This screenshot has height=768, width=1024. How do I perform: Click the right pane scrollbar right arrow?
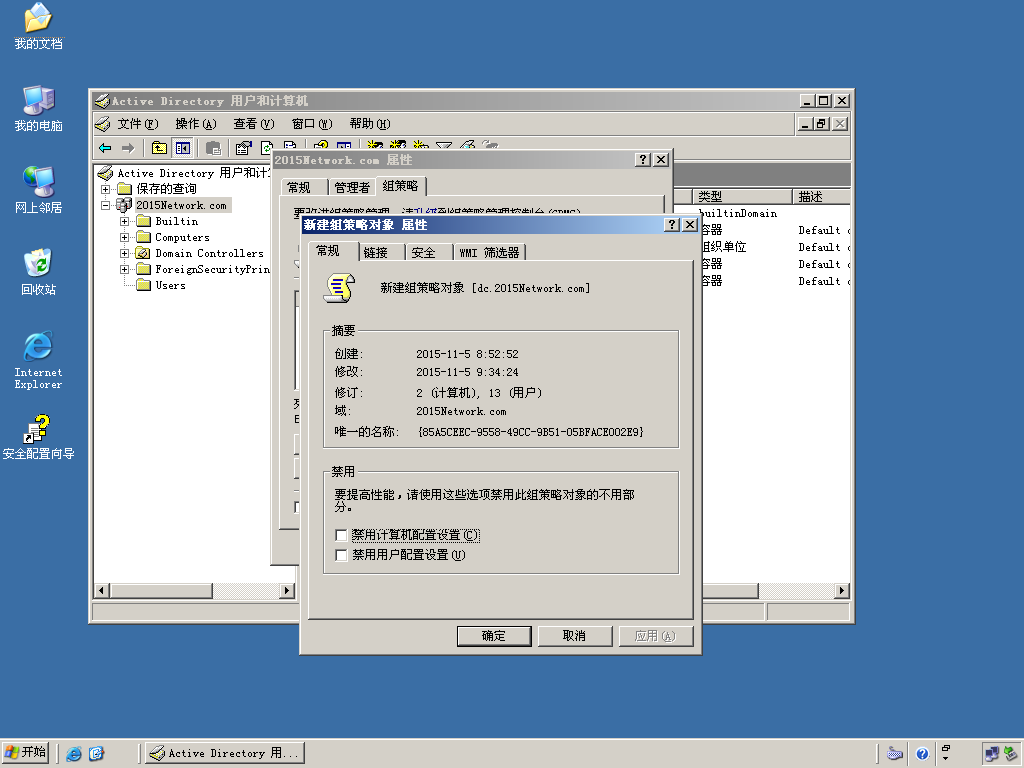(842, 591)
